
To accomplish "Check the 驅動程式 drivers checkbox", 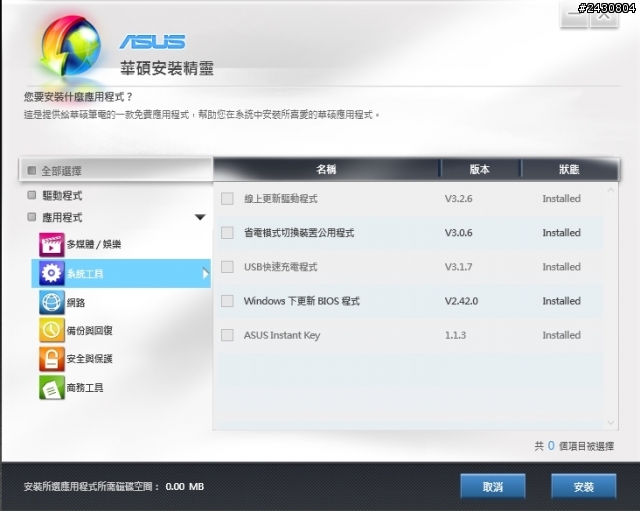I will pyautogui.click(x=32, y=195).
